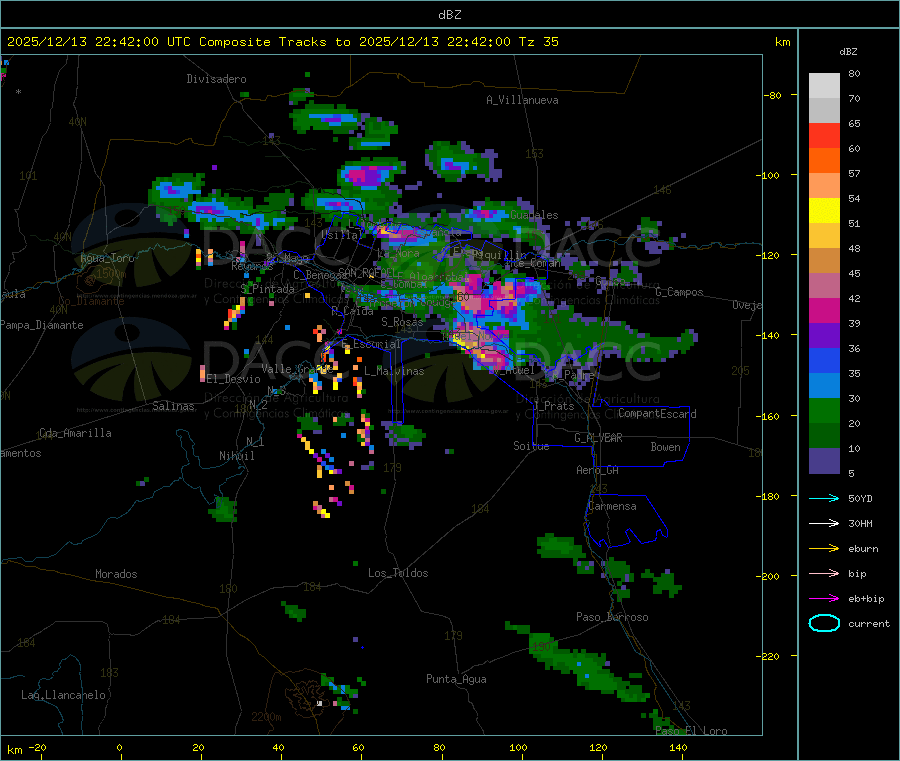Viewport: 900px width, 761px height.
Task: Click the 50YD cyan arrow legend icon
Action: pos(824,498)
